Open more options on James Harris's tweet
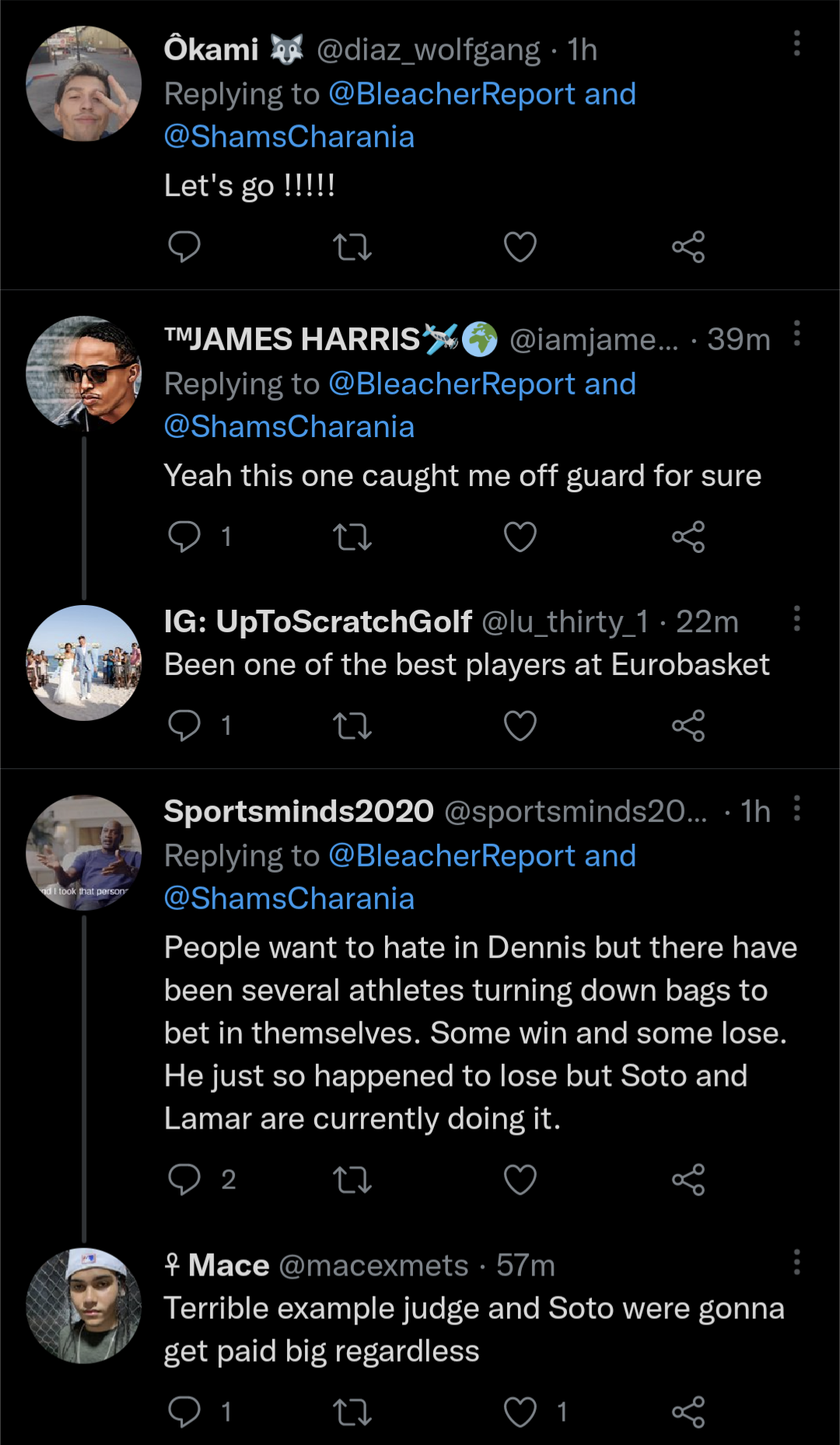The width and height of the screenshot is (840, 1445). [x=796, y=333]
